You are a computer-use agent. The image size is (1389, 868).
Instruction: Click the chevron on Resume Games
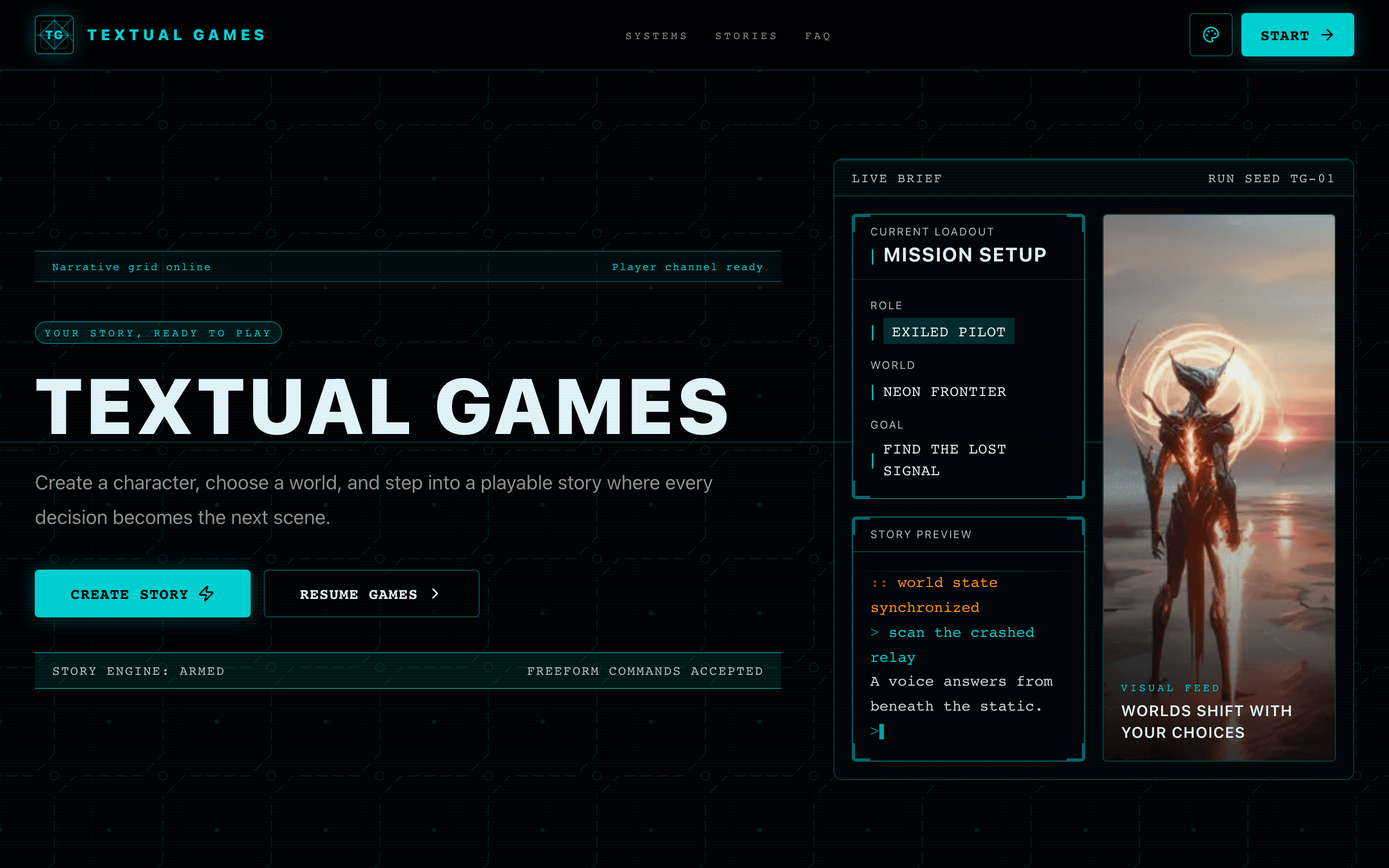click(435, 593)
